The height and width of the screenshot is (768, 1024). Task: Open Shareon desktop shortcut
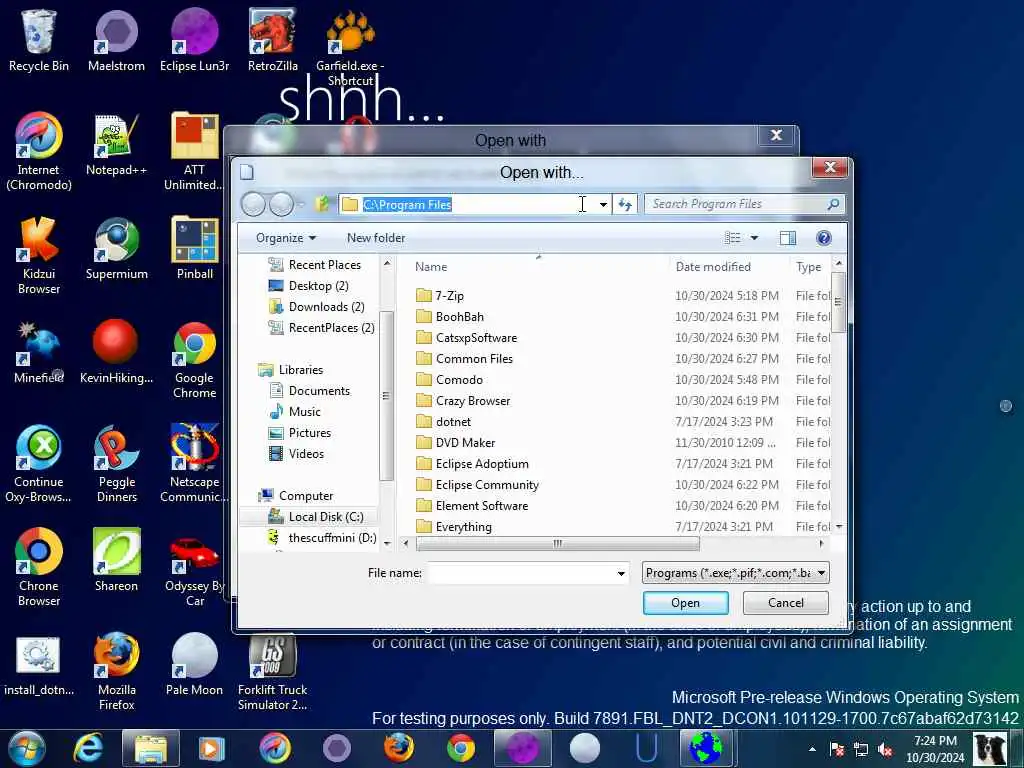pyautogui.click(x=116, y=560)
